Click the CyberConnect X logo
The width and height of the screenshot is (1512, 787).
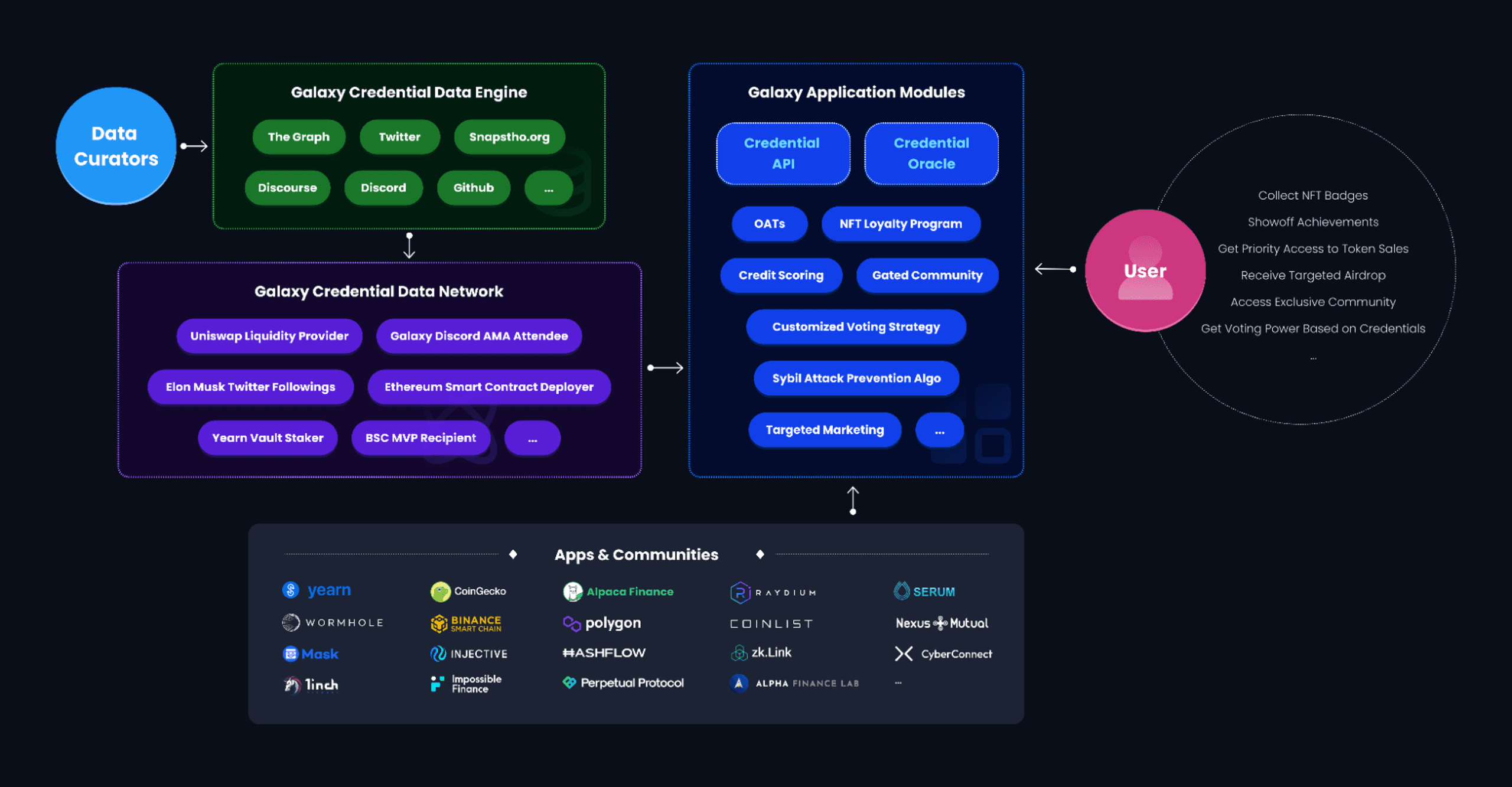[904, 654]
